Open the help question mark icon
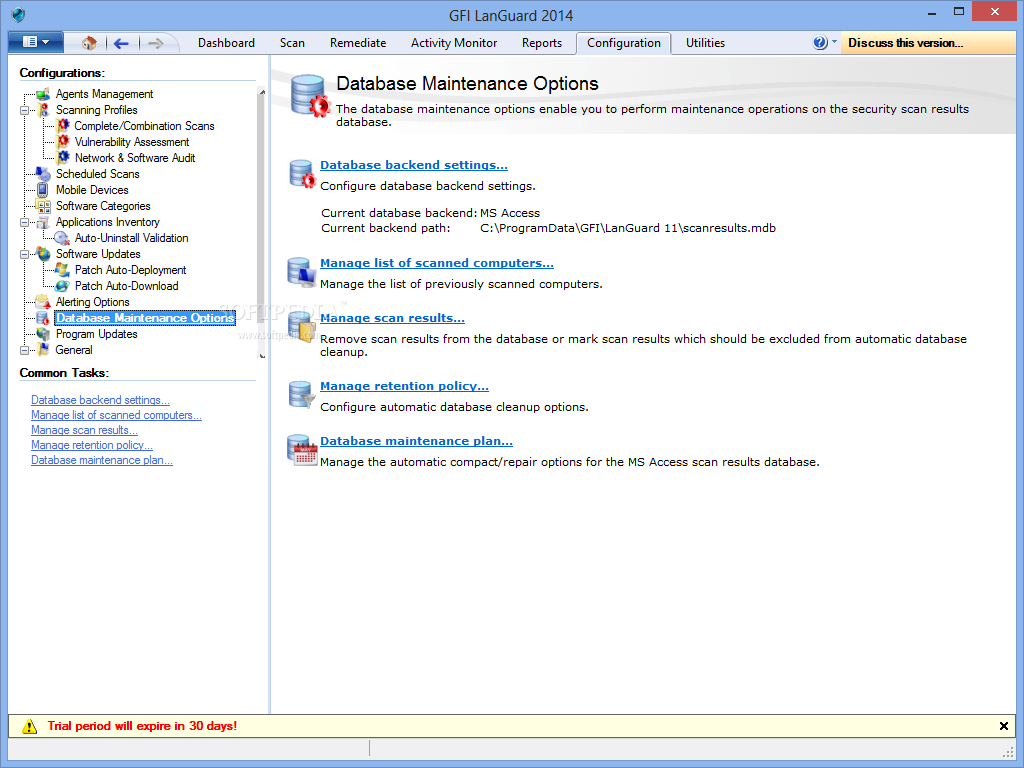Image resolution: width=1024 pixels, height=768 pixels. [x=820, y=42]
